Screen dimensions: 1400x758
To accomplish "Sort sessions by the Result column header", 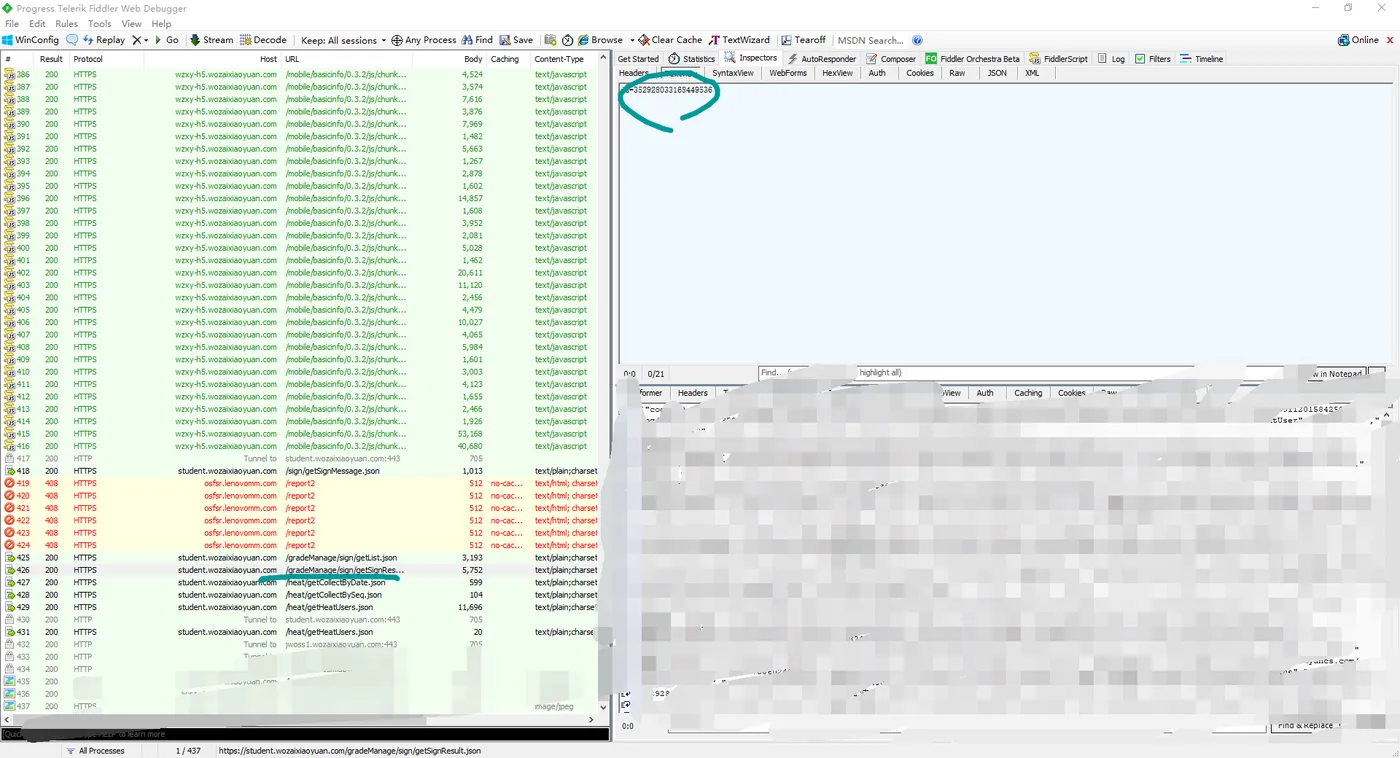I will 51,59.
